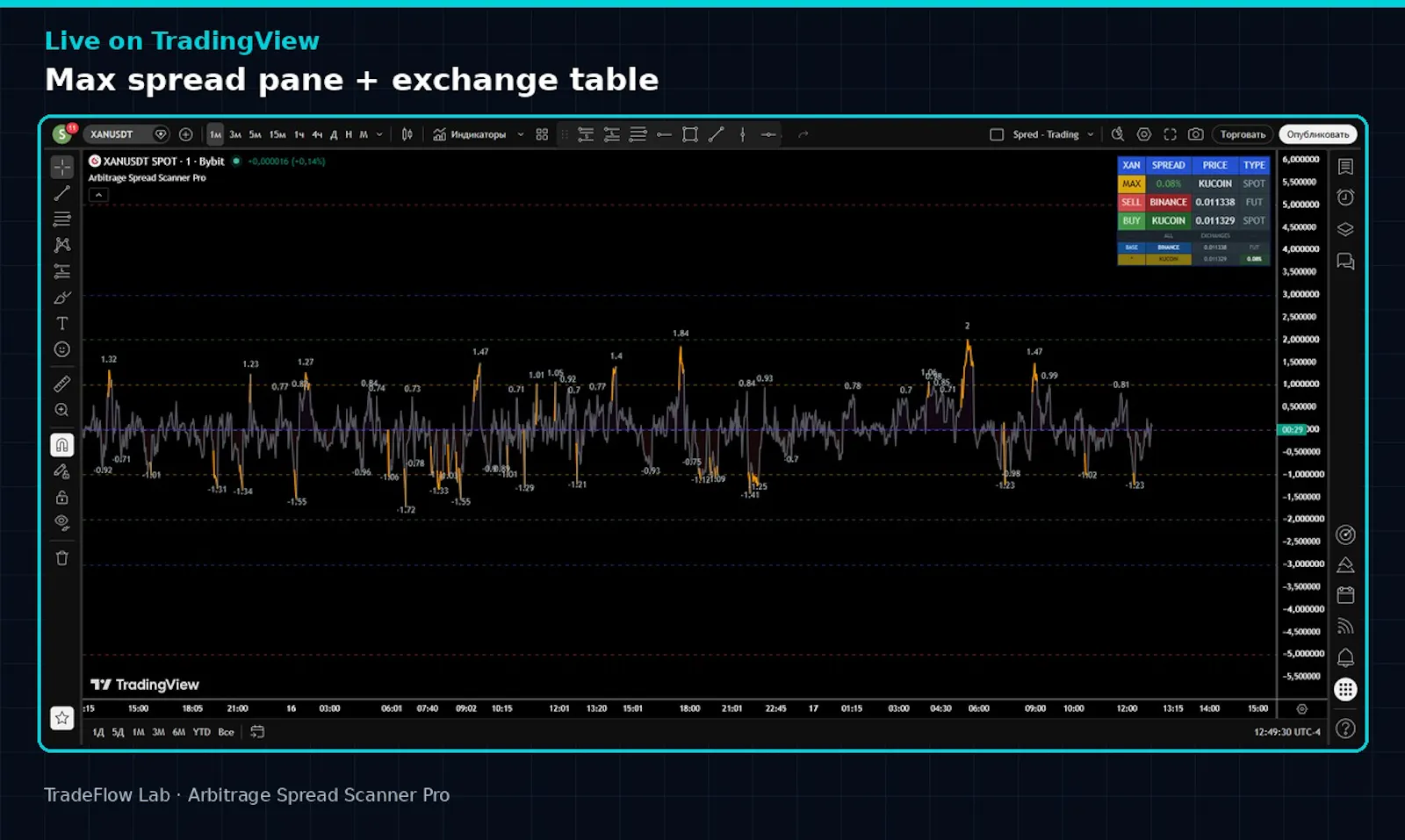Toggle the layout select square icon
This screenshot has width=1405, height=840.
pos(997,134)
